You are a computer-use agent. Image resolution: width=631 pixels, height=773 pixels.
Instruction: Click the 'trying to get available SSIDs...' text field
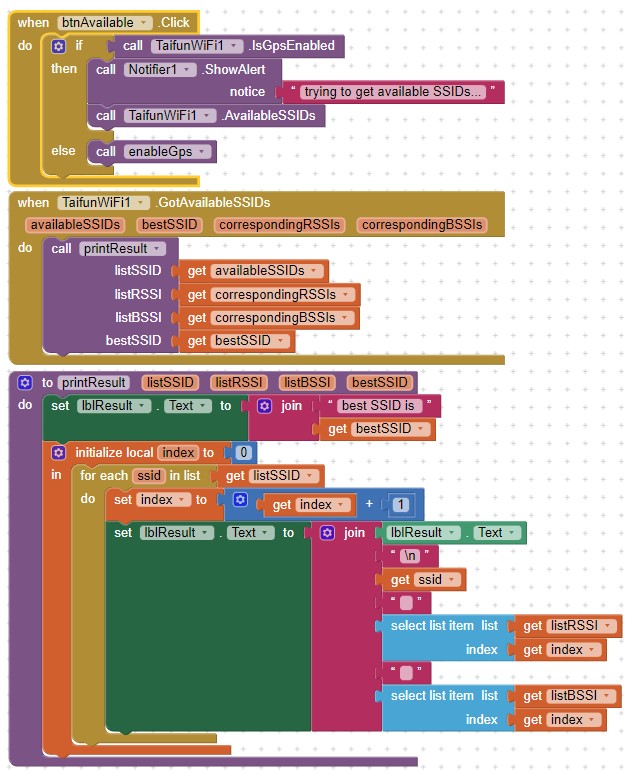[x=393, y=92]
